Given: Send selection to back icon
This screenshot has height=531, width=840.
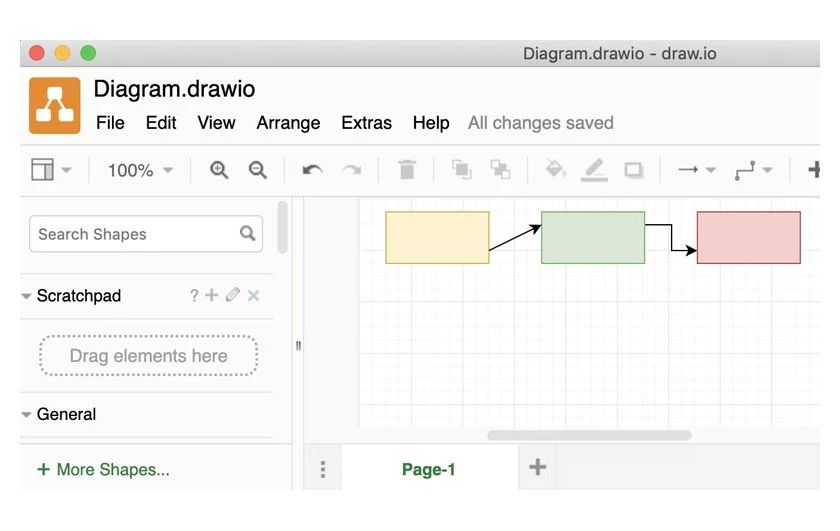Looking at the screenshot, I should pos(500,169).
